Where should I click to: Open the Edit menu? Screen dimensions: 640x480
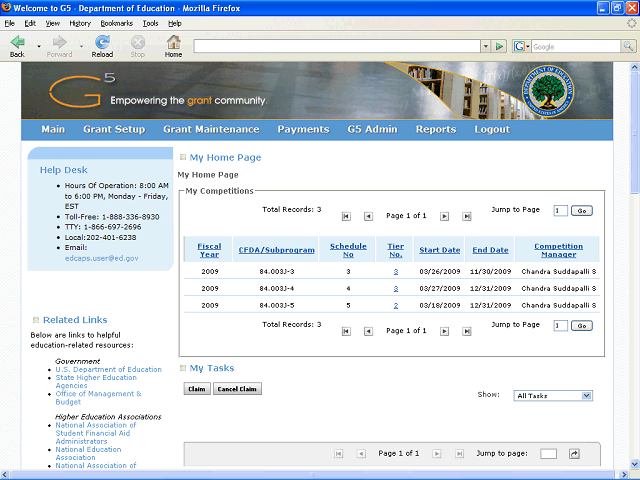tap(30, 23)
